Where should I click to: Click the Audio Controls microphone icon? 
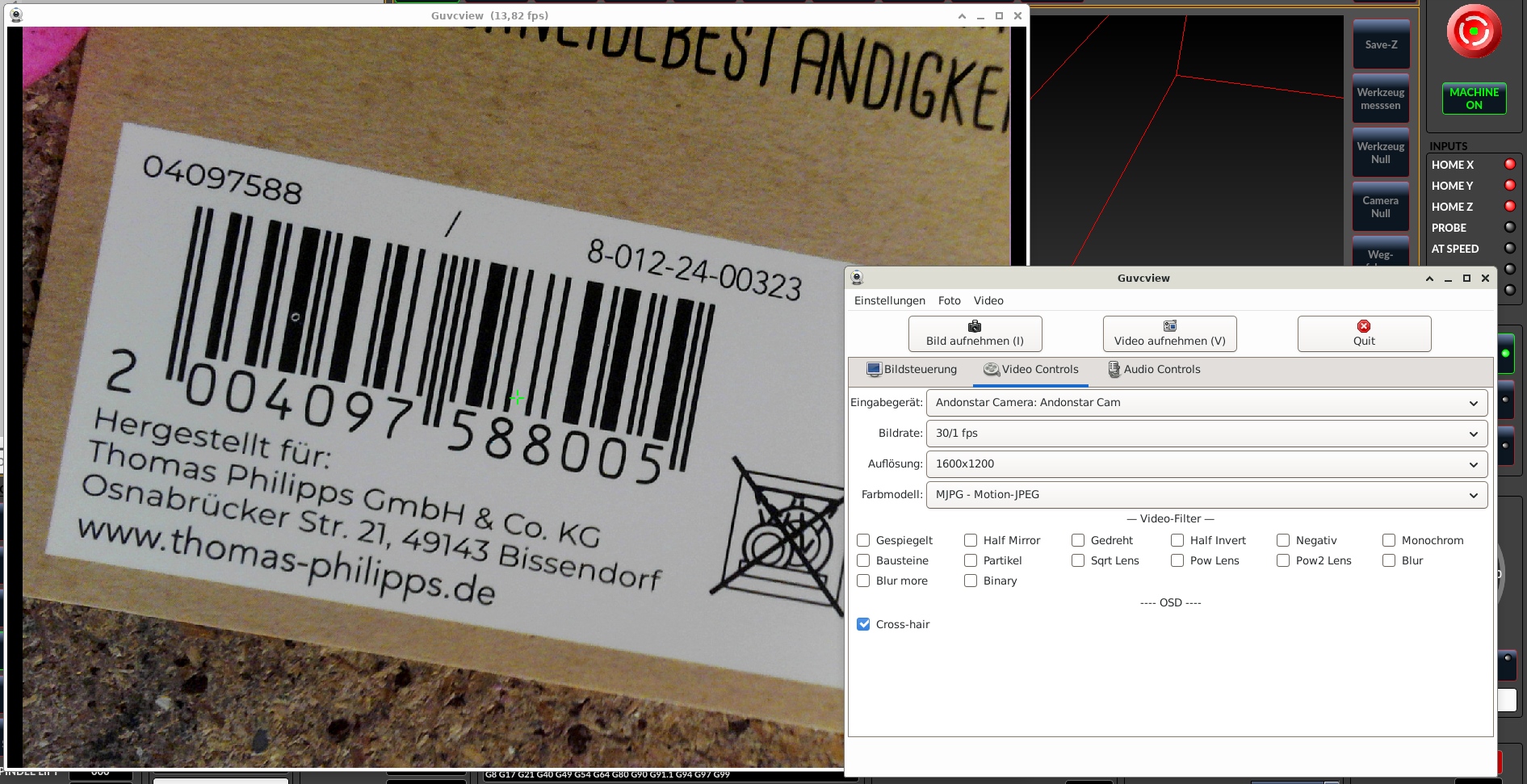(1114, 369)
